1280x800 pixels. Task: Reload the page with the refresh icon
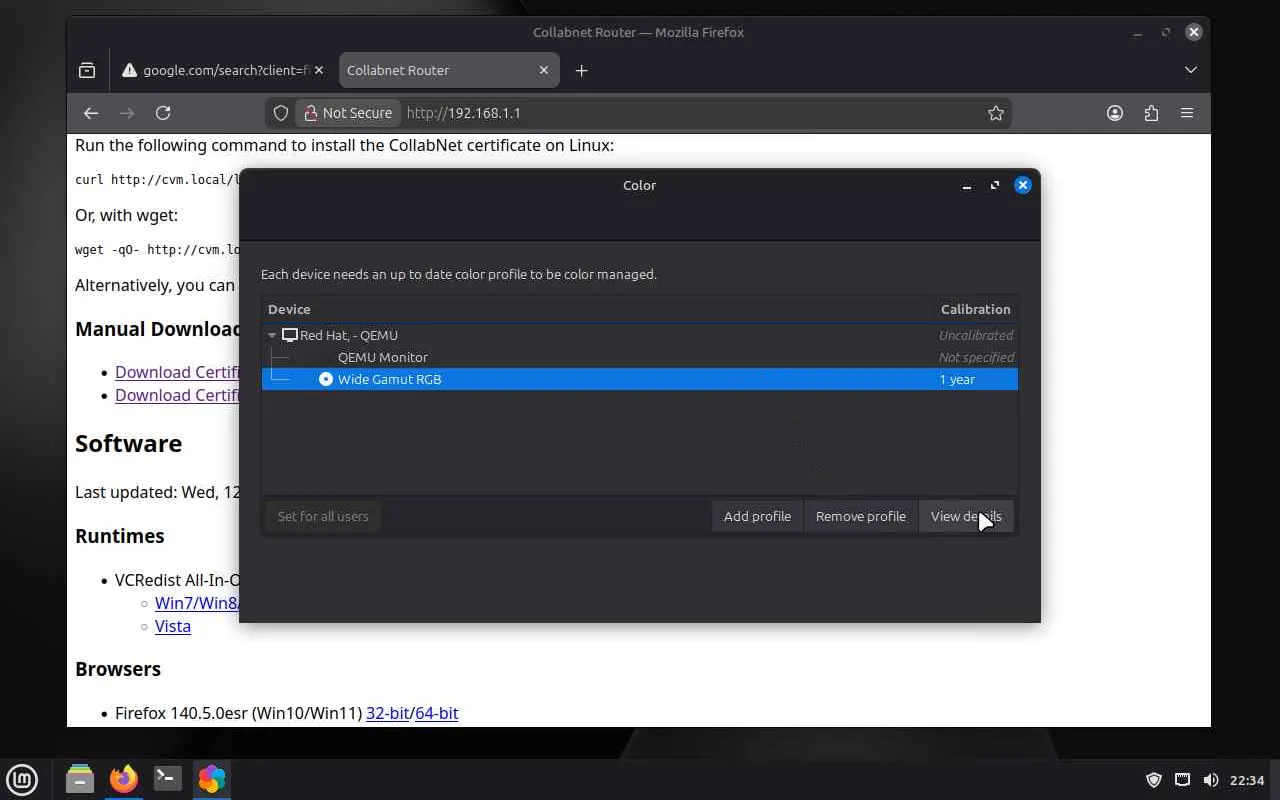click(163, 113)
